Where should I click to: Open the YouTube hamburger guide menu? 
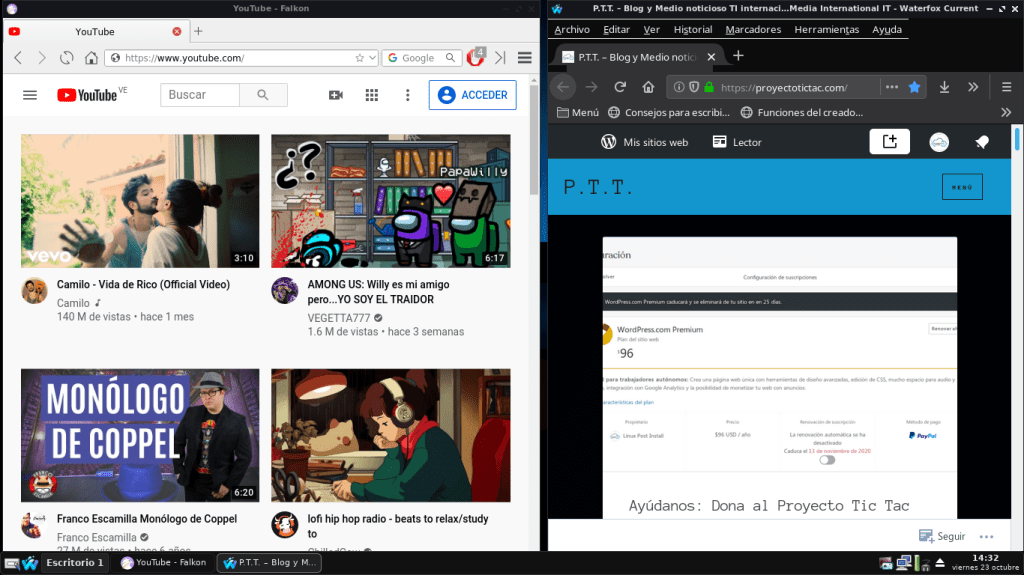[x=30, y=95]
